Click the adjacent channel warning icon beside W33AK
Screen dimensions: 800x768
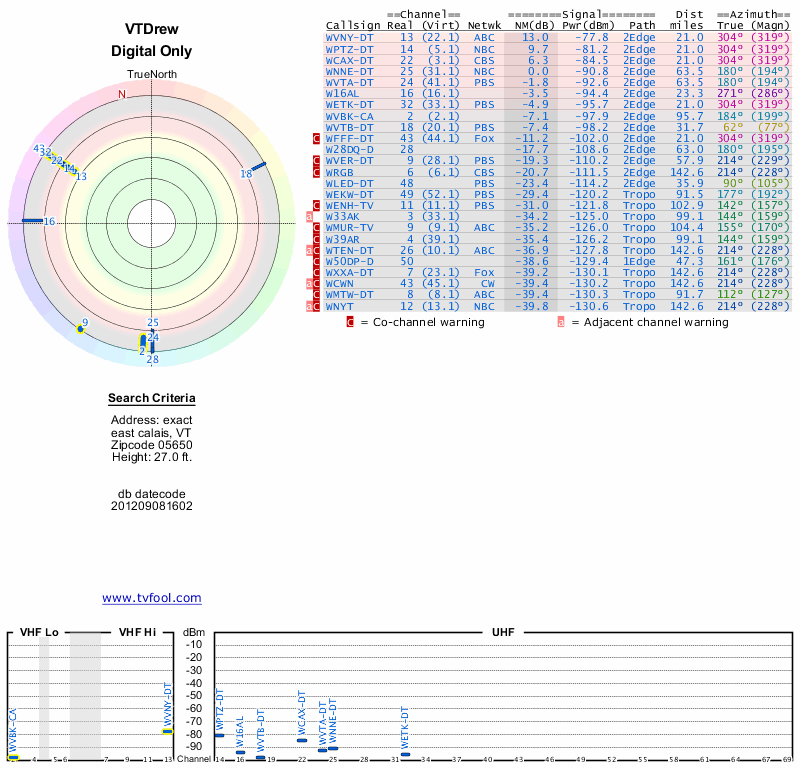tap(310, 216)
